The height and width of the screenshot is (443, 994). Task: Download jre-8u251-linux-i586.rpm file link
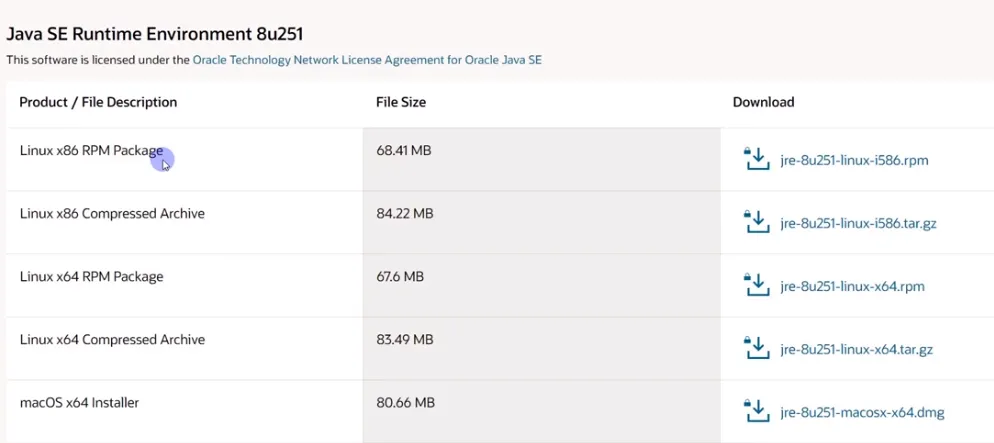point(854,160)
